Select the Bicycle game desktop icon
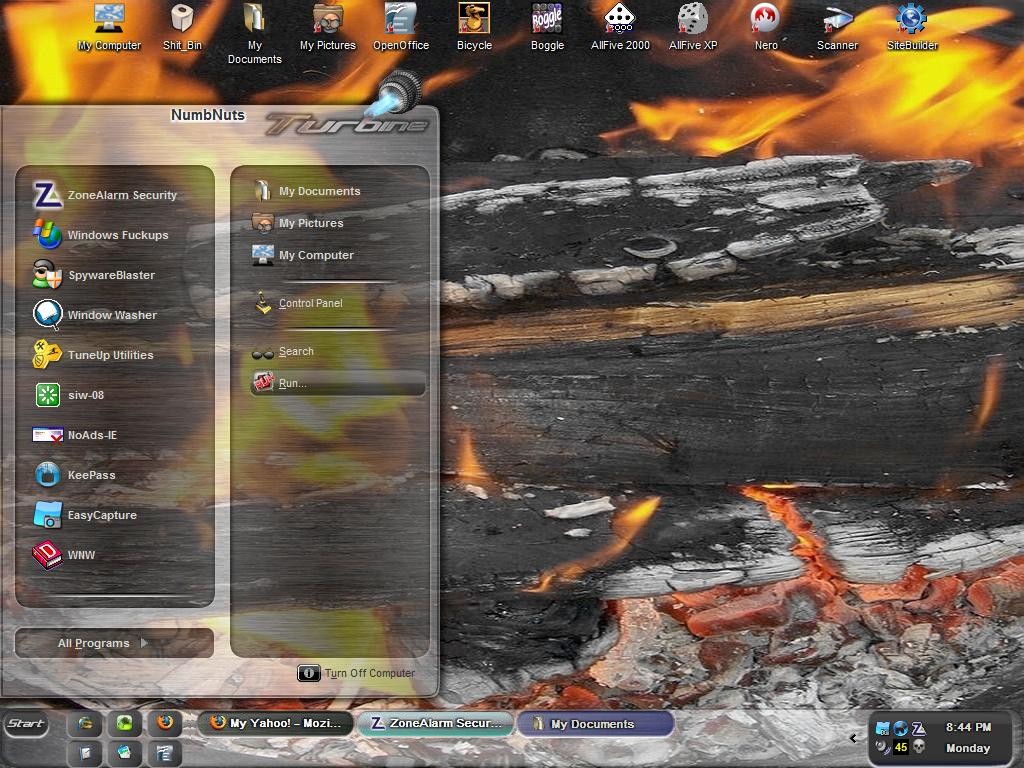 click(x=474, y=27)
